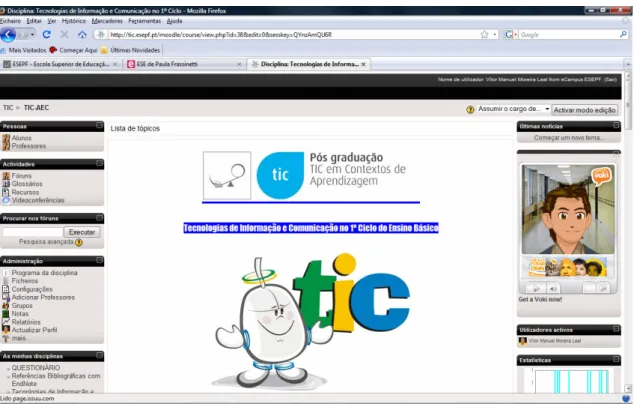
Task: Open the browser home page icon
Action: click(82, 35)
